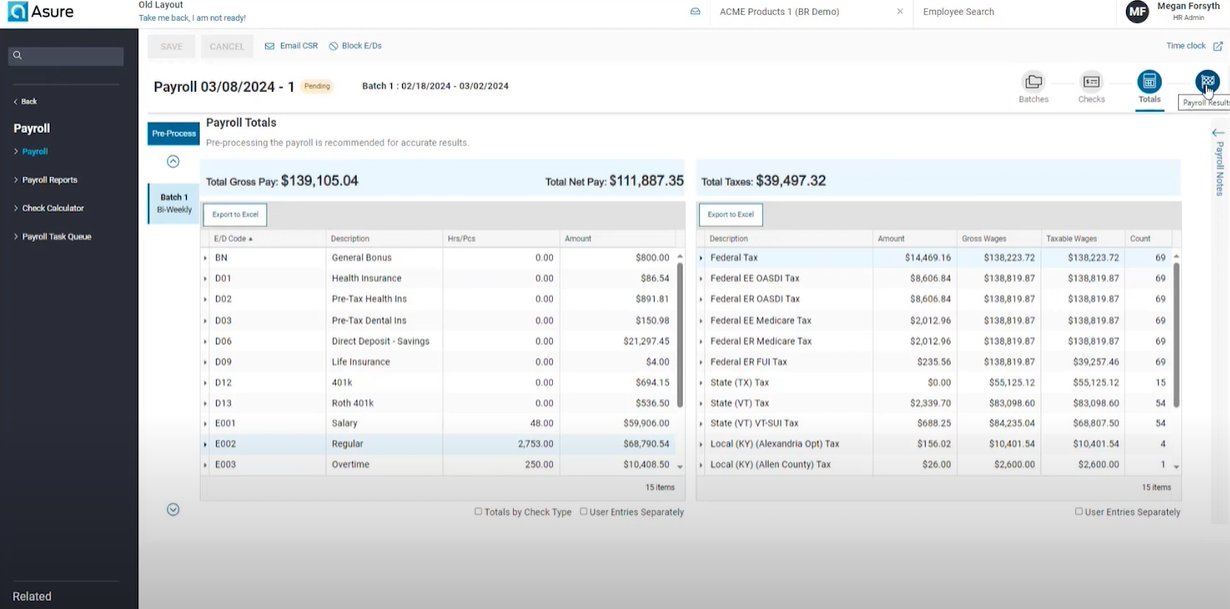Select the Batch 1 Bi-Weekly tab

(173, 203)
